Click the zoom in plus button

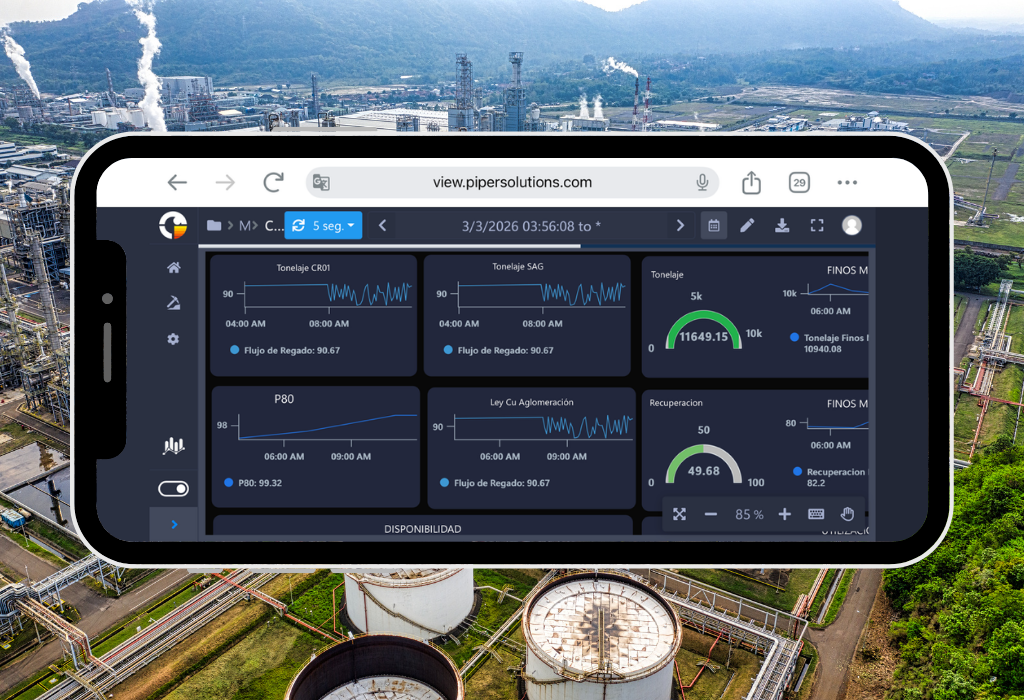784,514
